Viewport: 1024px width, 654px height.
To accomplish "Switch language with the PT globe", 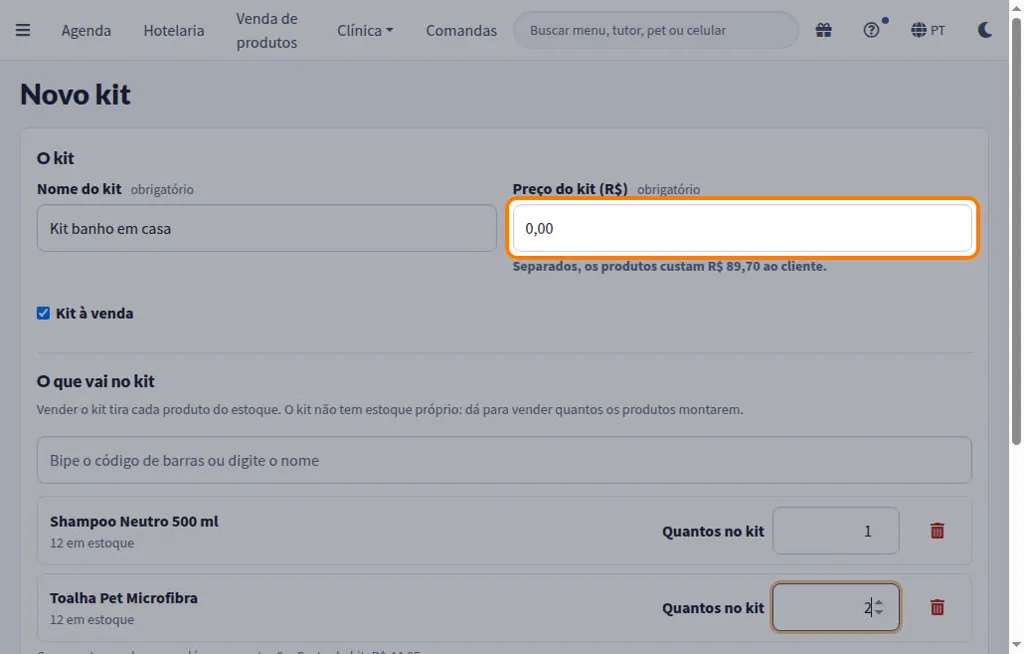I will coord(928,30).
